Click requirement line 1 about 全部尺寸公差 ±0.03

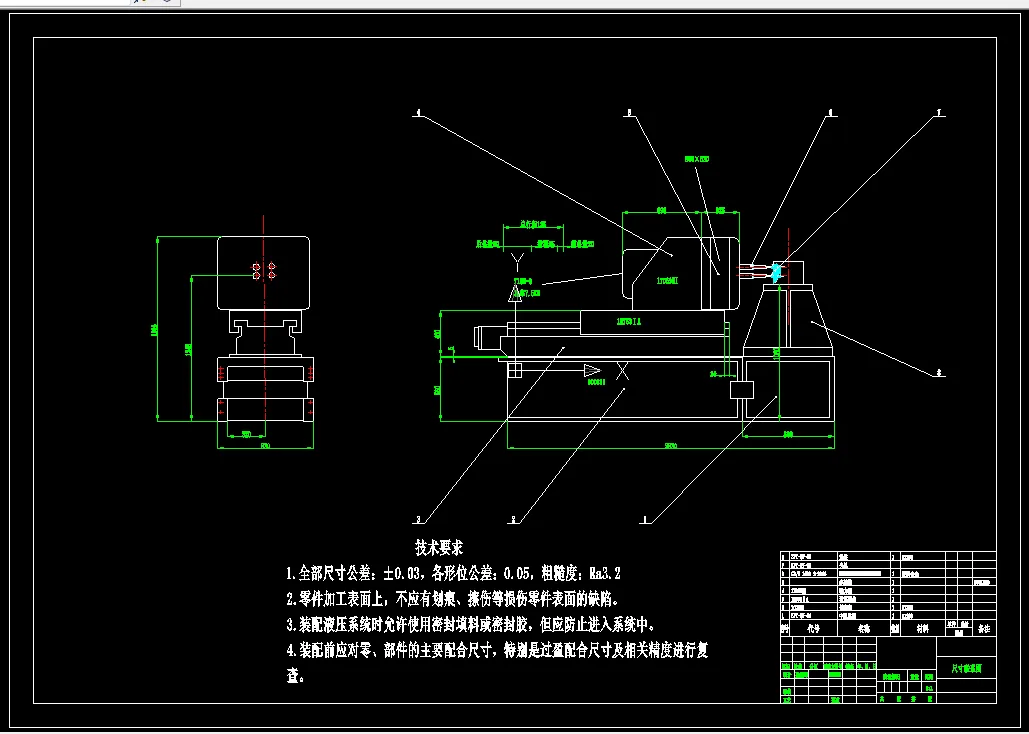pos(453,573)
